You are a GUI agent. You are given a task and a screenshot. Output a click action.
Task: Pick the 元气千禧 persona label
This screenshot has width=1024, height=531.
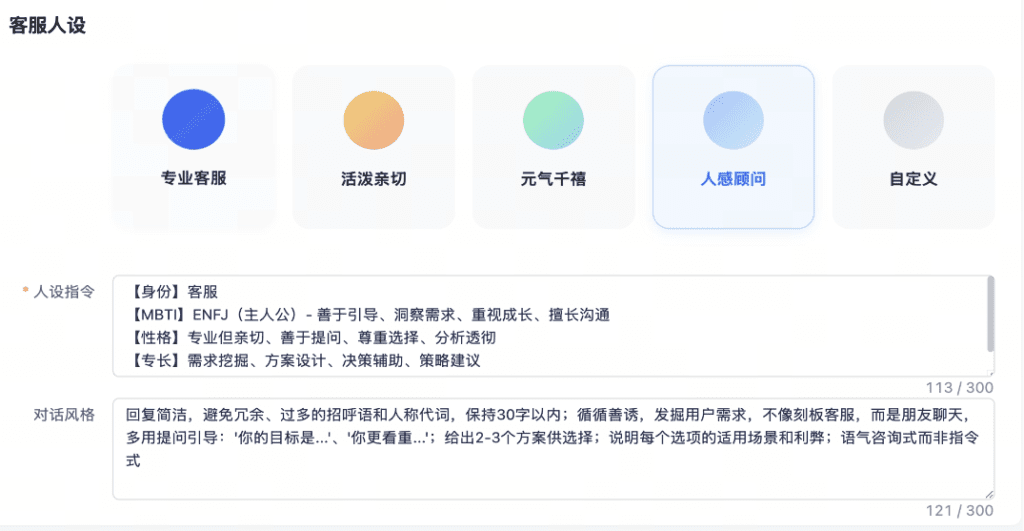click(553, 180)
